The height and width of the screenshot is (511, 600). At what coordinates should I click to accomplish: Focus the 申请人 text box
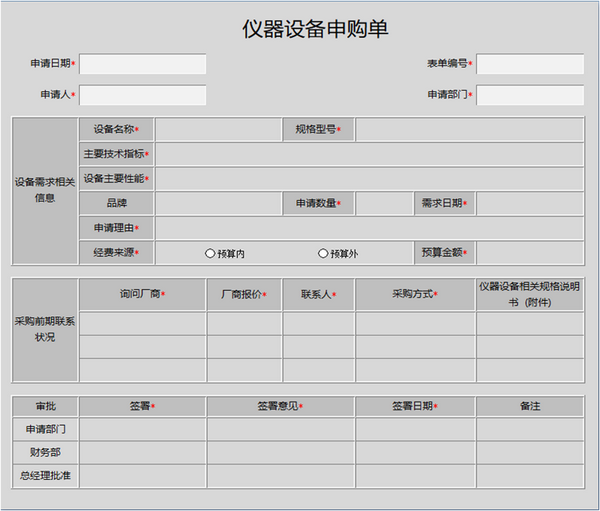pyautogui.click(x=143, y=95)
